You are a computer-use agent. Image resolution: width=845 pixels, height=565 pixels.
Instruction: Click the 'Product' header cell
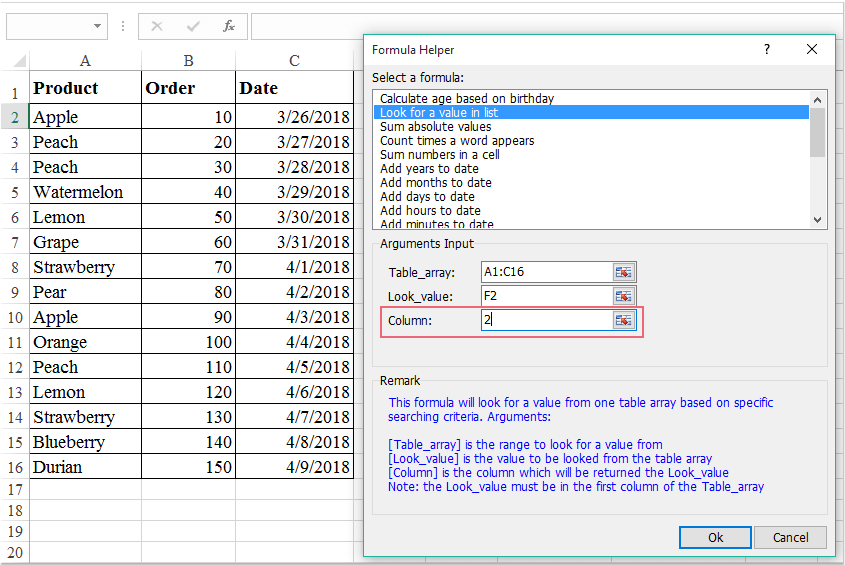[x=85, y=87]
